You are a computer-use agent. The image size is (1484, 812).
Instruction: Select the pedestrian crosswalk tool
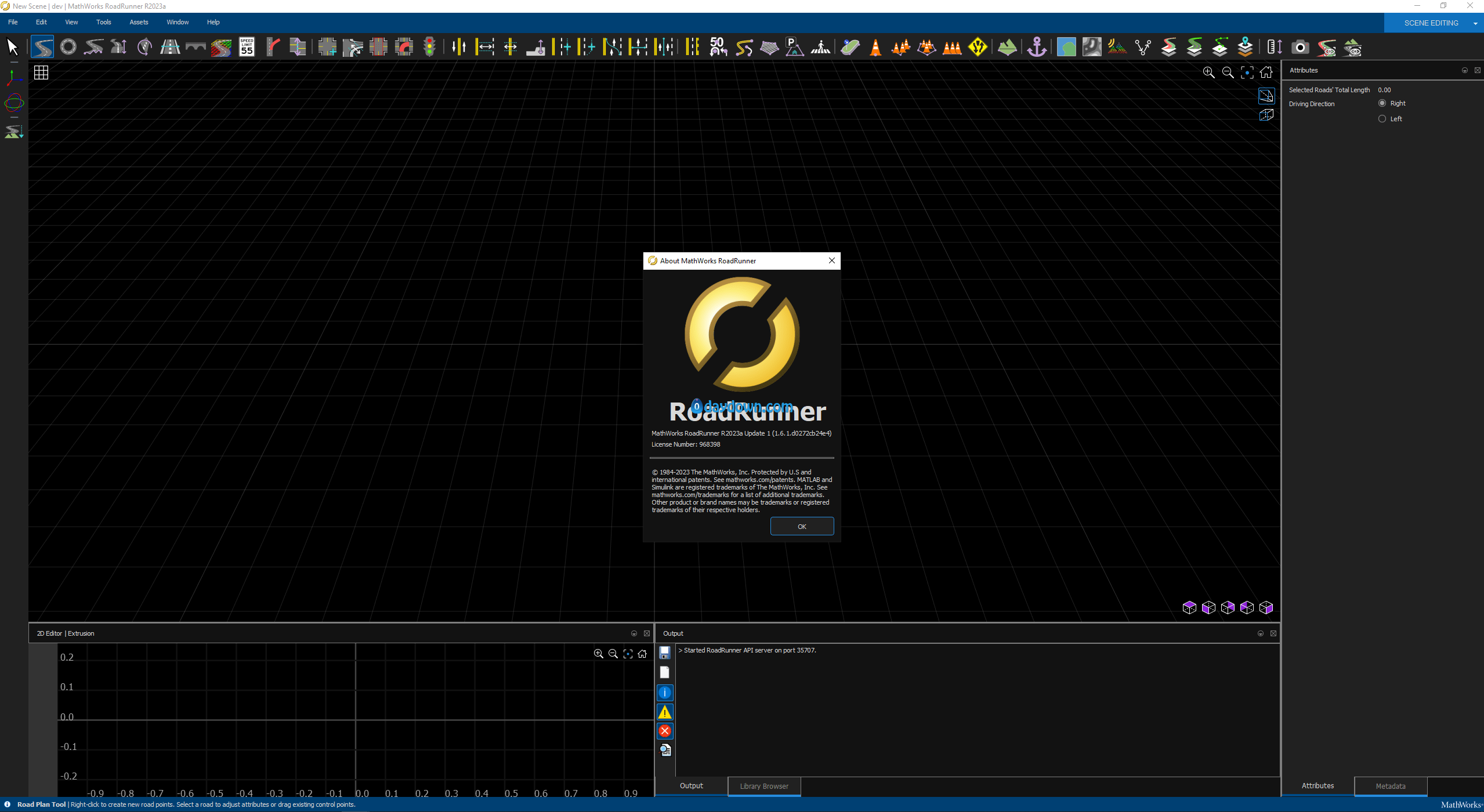coord(820,47)
